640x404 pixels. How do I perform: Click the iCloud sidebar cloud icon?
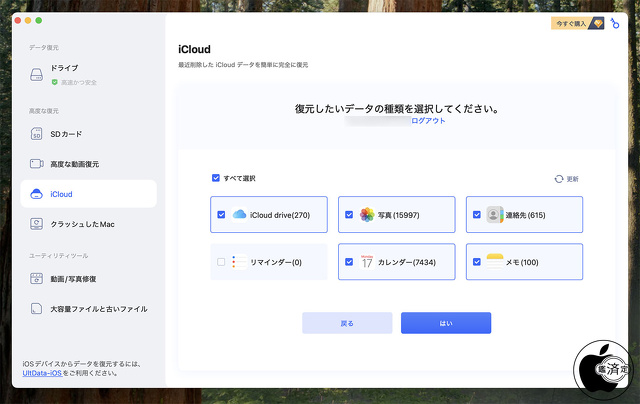coord(36,194)
